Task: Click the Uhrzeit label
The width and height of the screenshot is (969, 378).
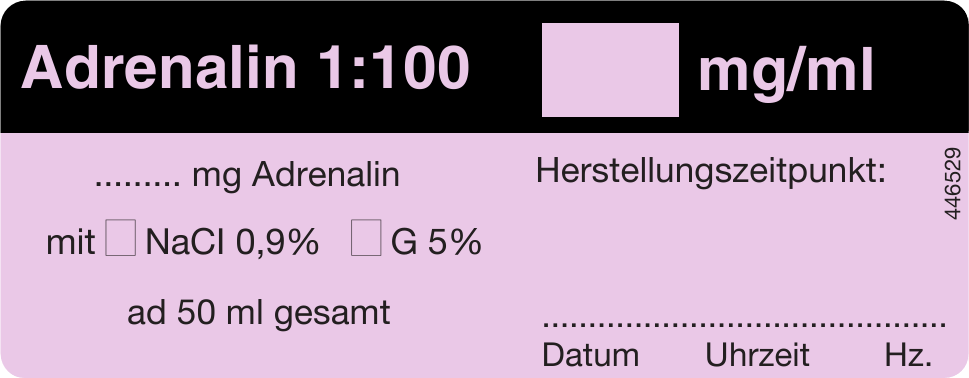Action: 757,355
